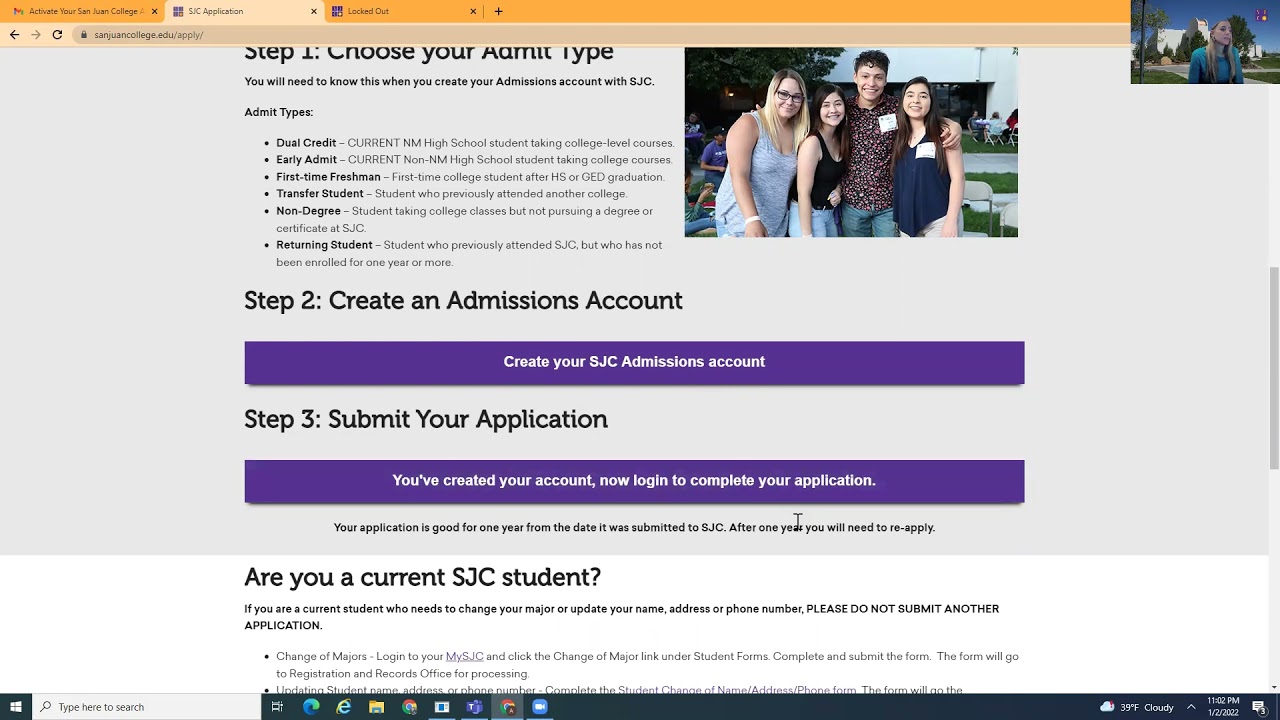The width and height of the screenshot is (1280, 720).
Task: Go back with the browser back arrow
Action: (14, 34)
